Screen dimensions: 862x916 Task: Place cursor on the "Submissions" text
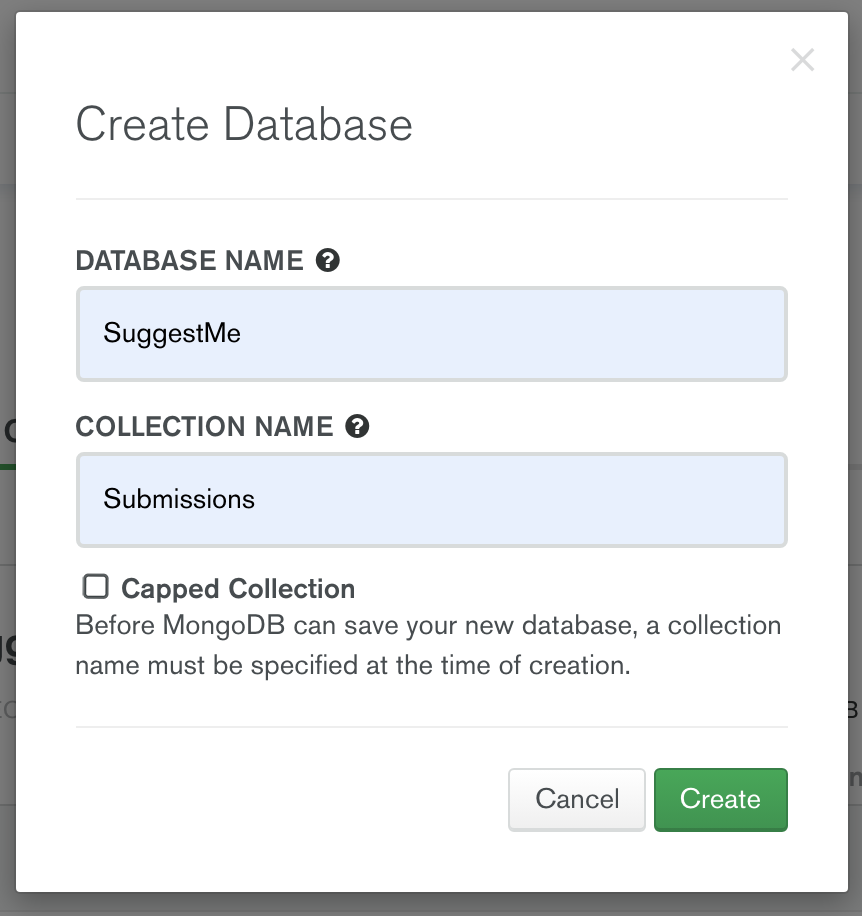179,499
